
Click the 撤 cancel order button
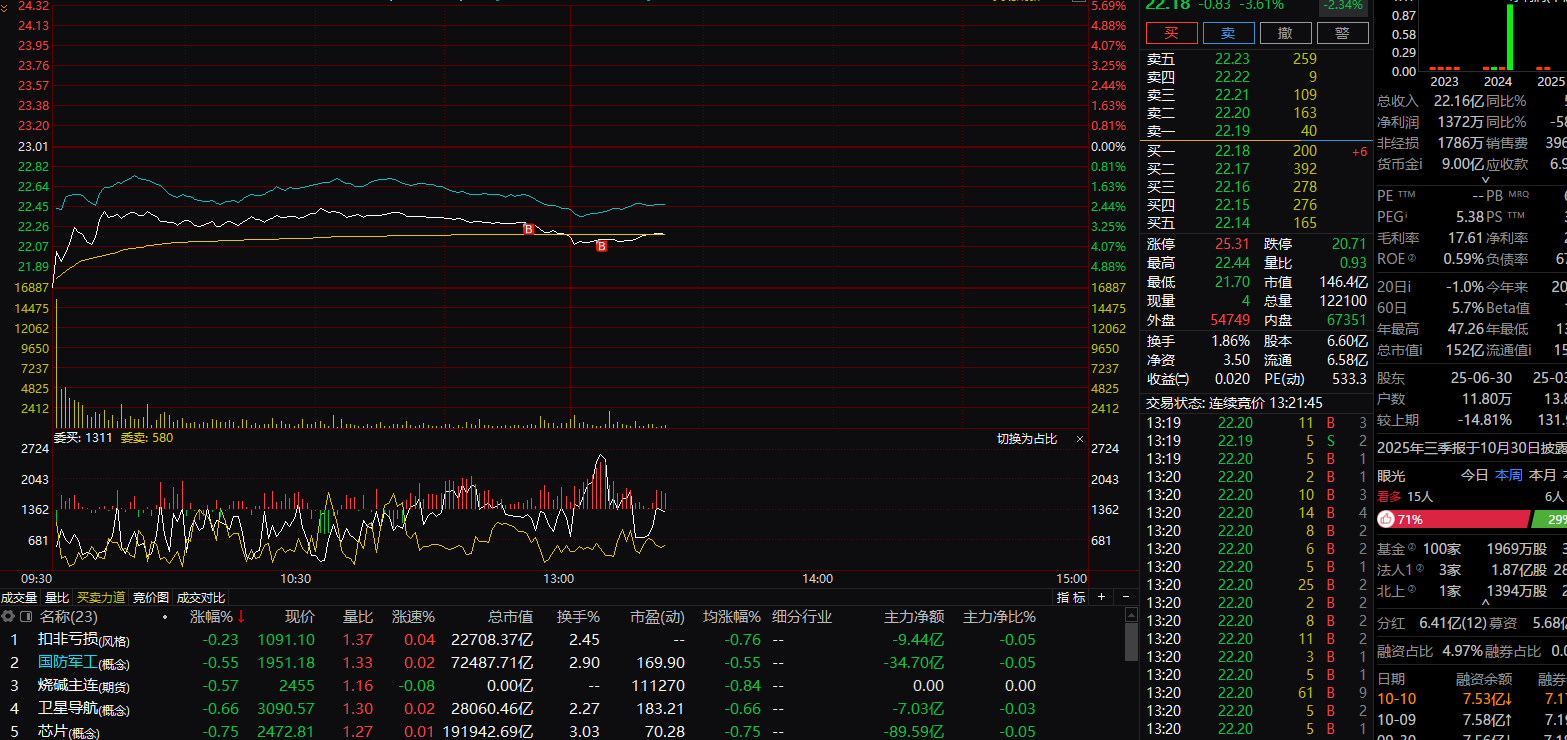(1285, 33)
